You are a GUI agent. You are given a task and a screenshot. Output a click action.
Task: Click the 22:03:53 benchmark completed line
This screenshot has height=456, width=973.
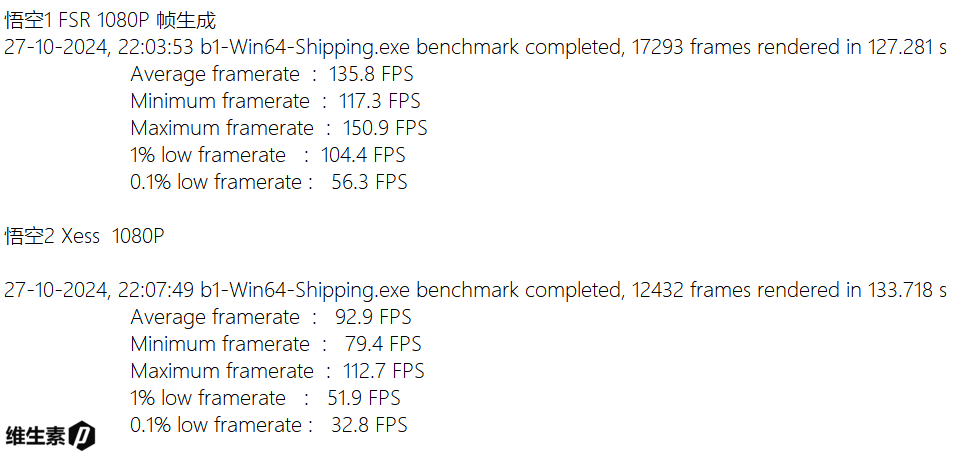(x=475, y=47)
